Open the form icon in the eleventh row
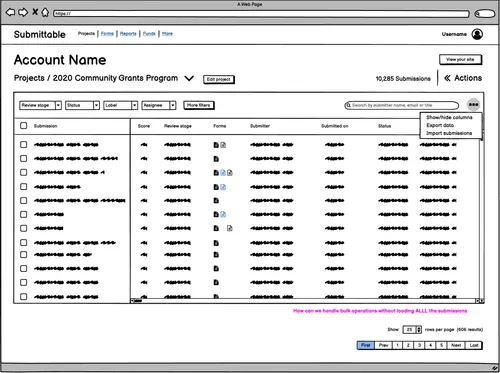Image resolution: width=500 pixels, height=373 pixels. tap(216, 283)
